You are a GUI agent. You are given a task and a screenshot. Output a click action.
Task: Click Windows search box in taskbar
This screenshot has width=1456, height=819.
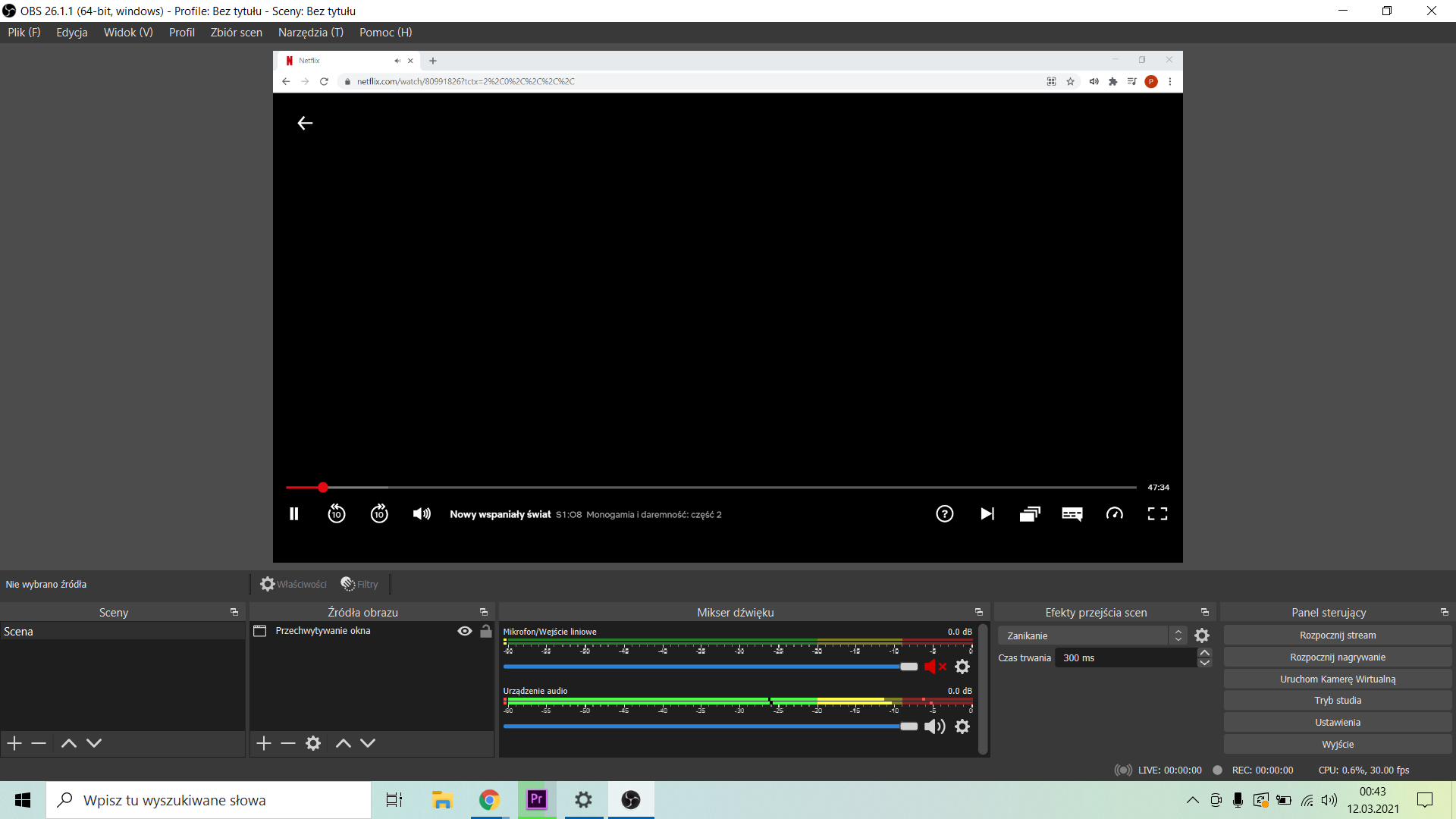209,800
